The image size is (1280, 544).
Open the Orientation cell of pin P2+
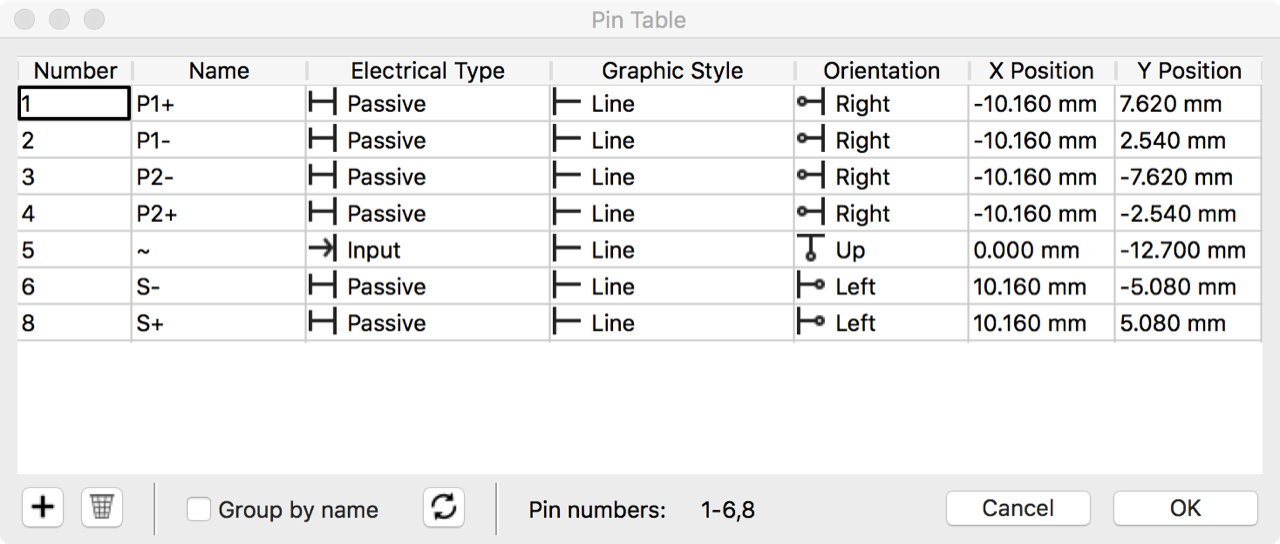tap(881, 214)
